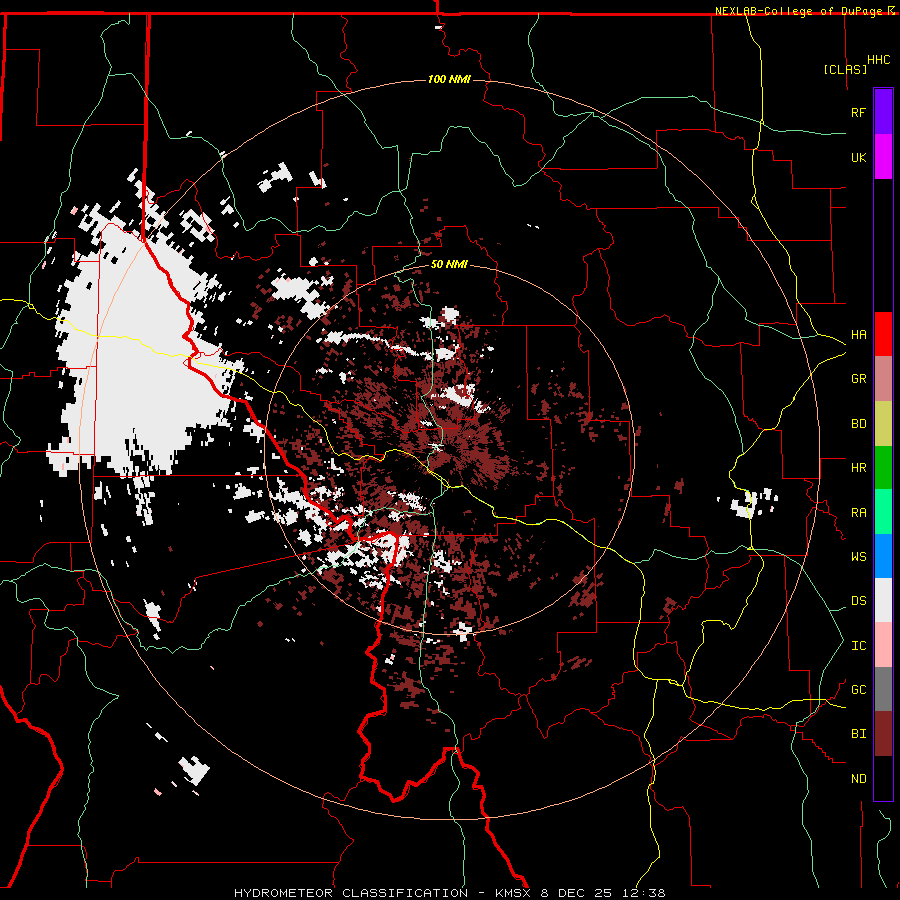This screenshot has width=900, height=900.
Task: Click the GC gray legend swatch
Action: click(883, 689)
